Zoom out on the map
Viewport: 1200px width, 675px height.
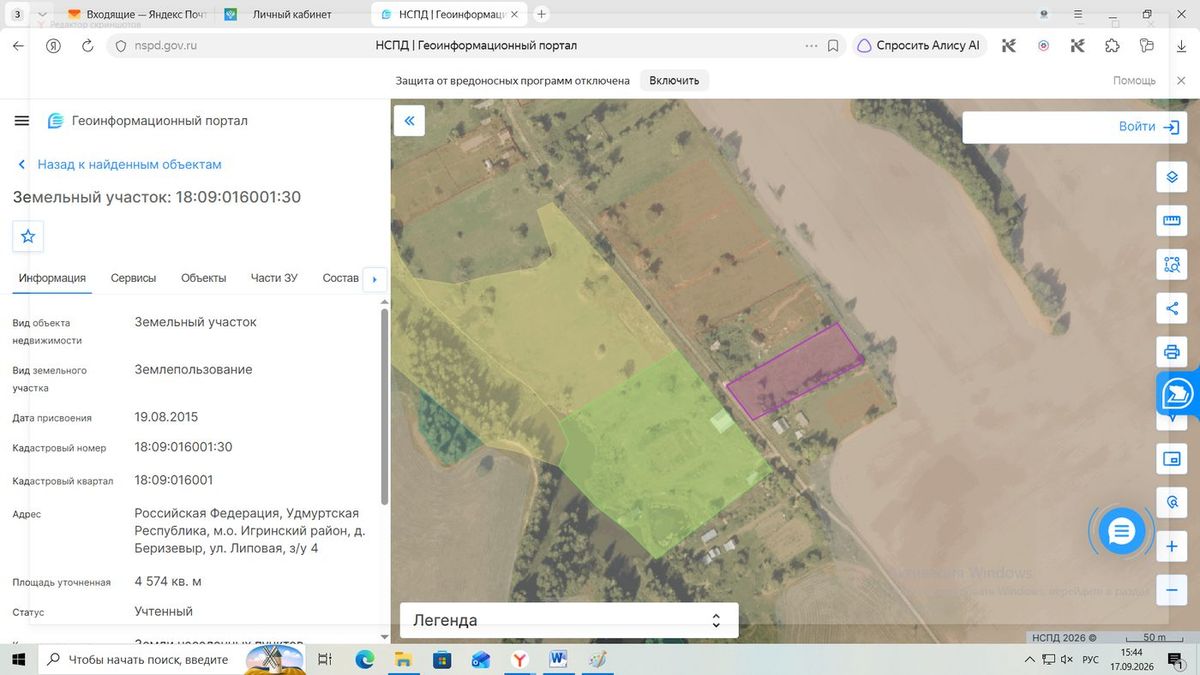pos(1171,590)
